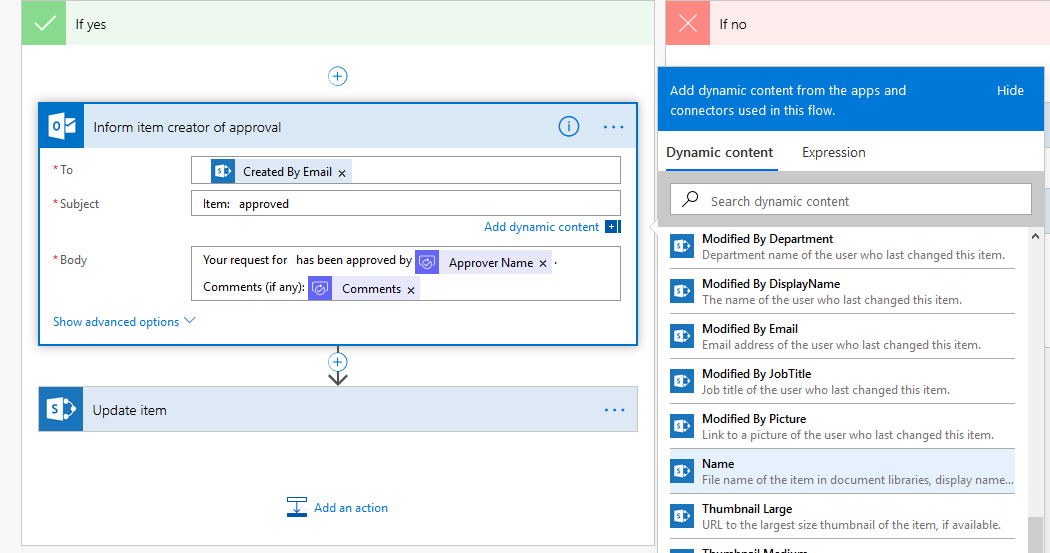1050x553 pixels.
Task: Remove the Comments token from Body
Action: pos(411,290)
